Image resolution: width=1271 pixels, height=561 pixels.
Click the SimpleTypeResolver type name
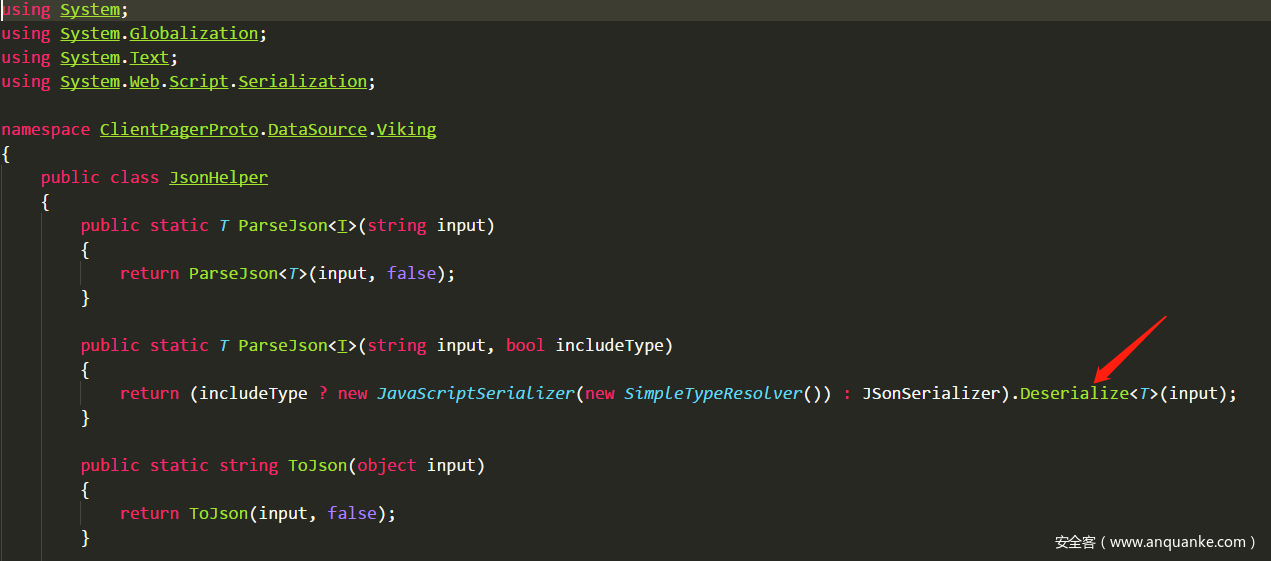pyautogui.click(x=713, y=394)
